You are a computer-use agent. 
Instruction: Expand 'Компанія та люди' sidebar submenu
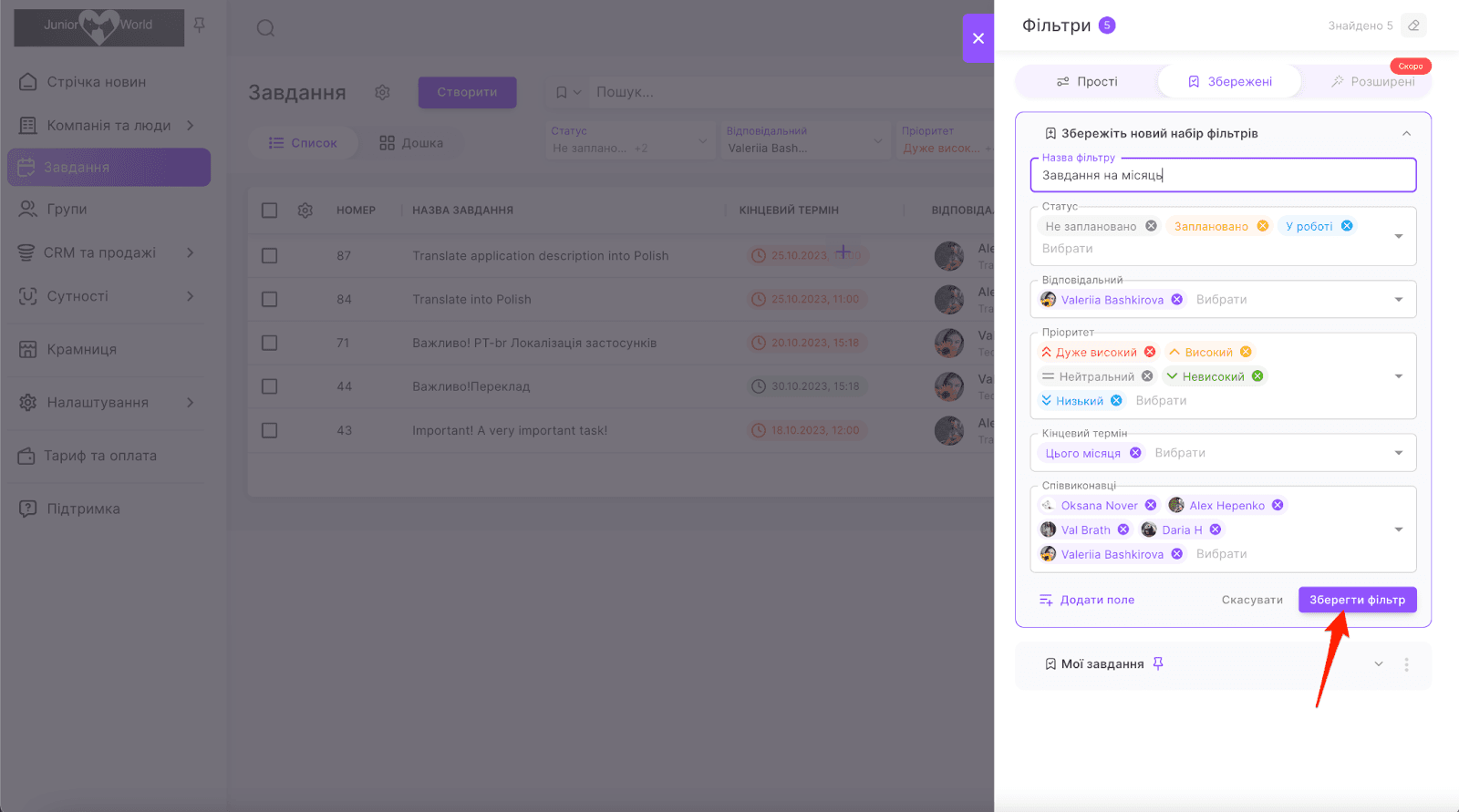coord(190,126)
